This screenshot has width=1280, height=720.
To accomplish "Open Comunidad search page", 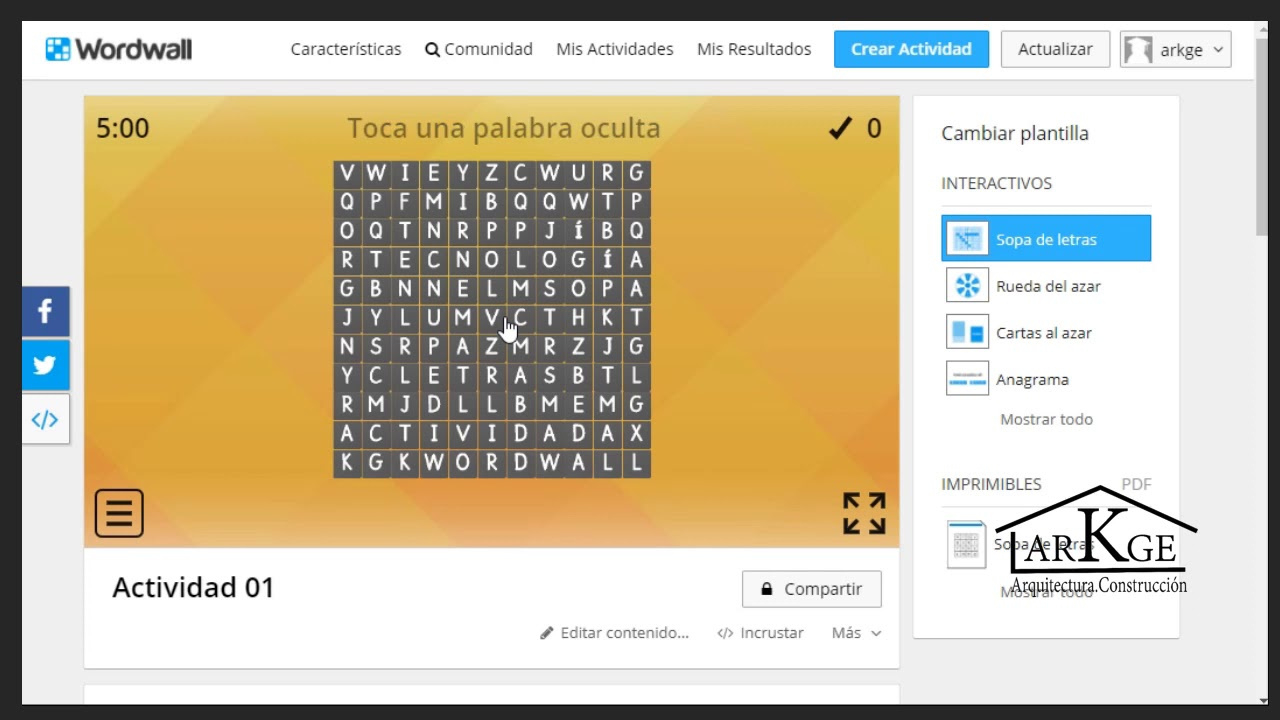I will click(x=479, y=49).
